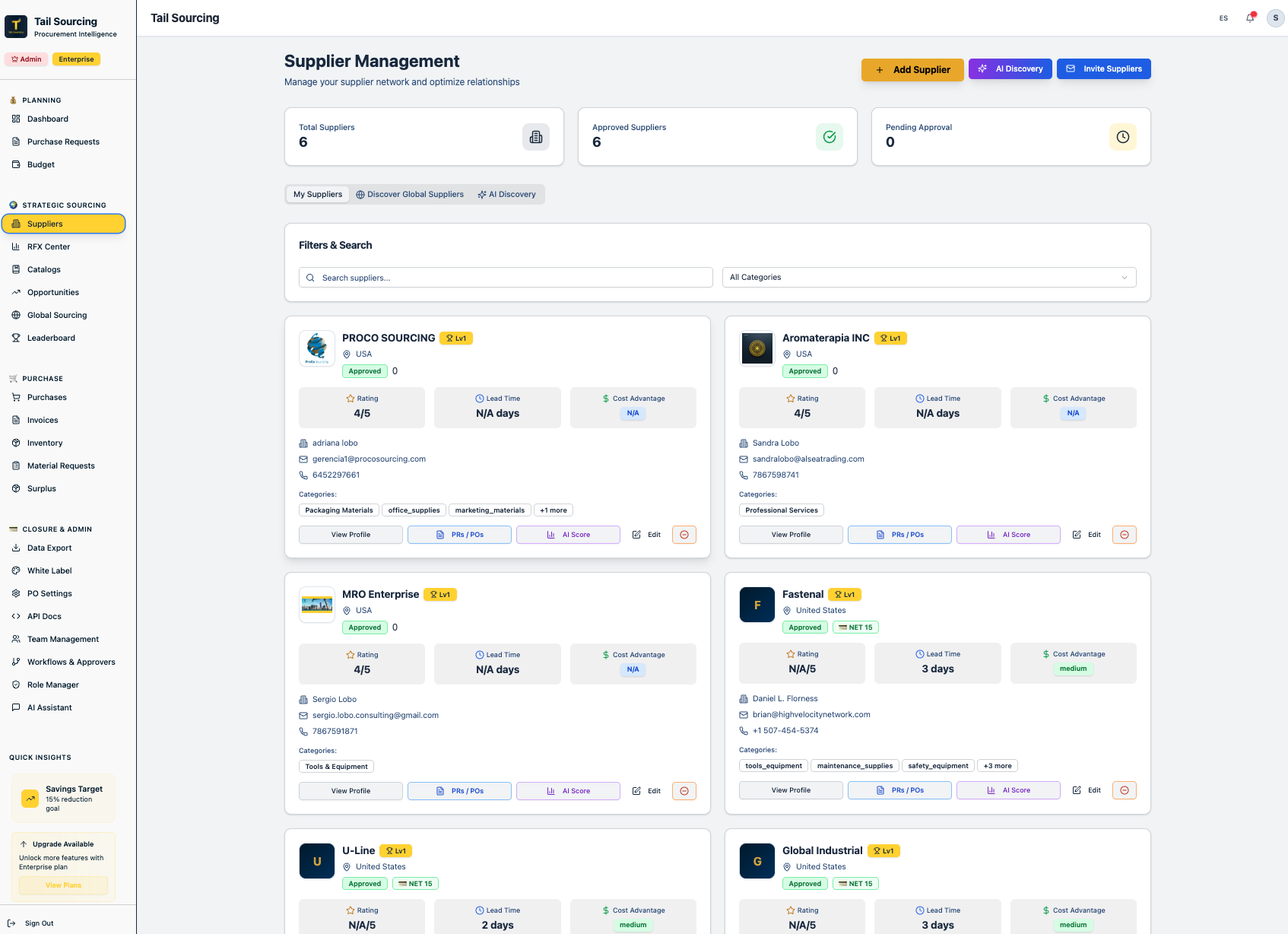This screenshot has height=934, width=1288.
Task: Click U-Line U avatar icon
Action: (x=317, y=861)
